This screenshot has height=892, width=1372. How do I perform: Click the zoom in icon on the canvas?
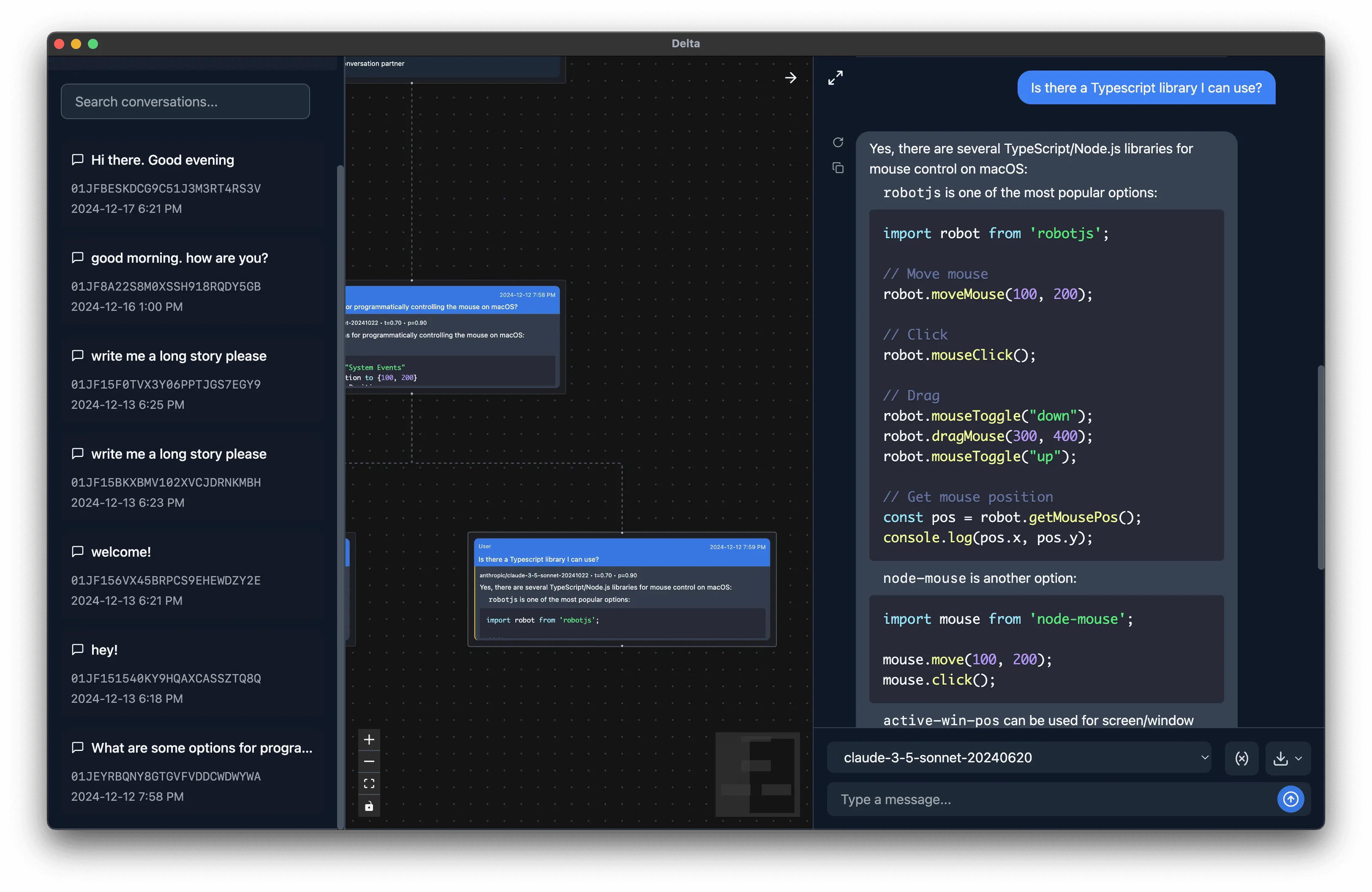(x=369, y=739)
